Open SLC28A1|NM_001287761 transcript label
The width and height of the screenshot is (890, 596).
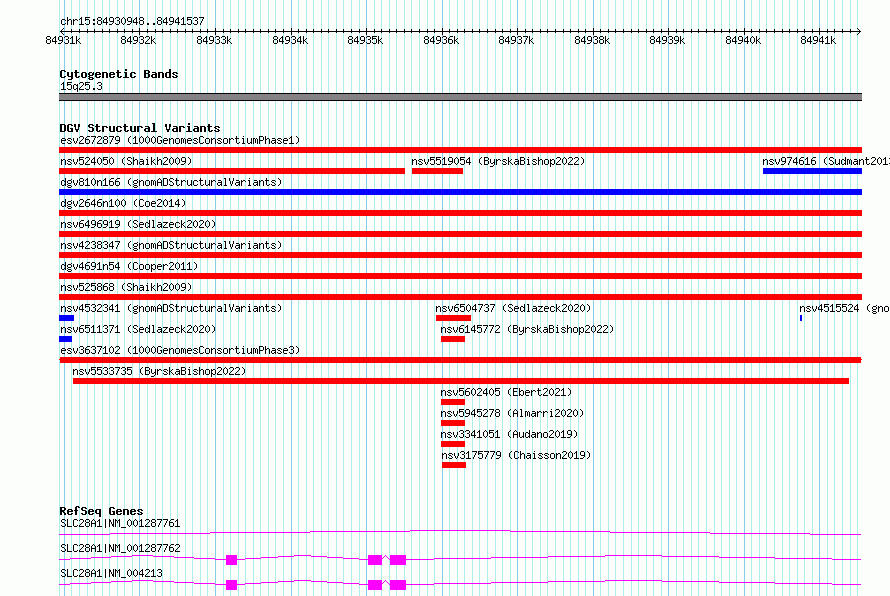[x=120, y=523]
